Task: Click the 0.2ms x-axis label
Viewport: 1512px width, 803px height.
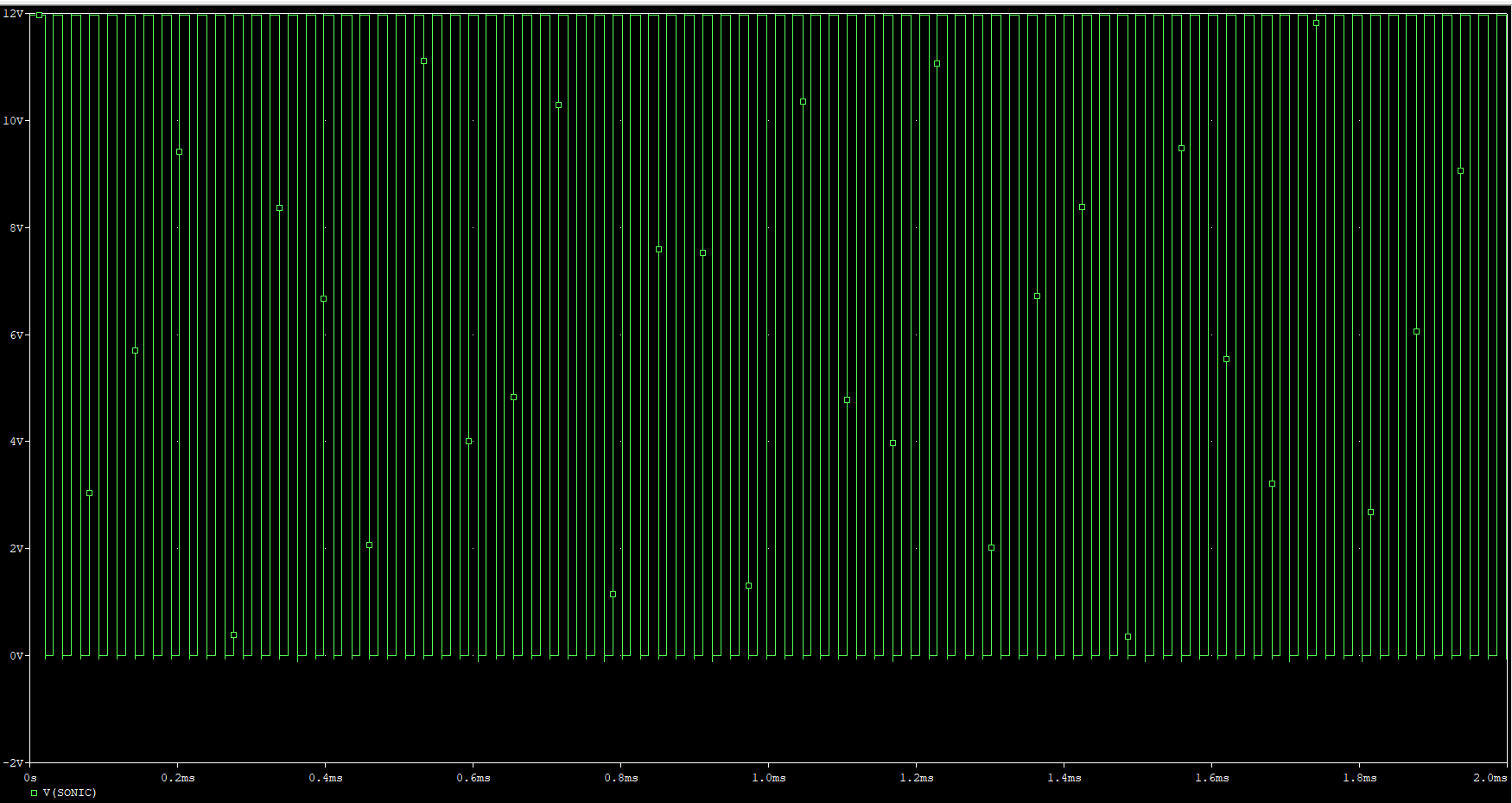Action: 178,778
